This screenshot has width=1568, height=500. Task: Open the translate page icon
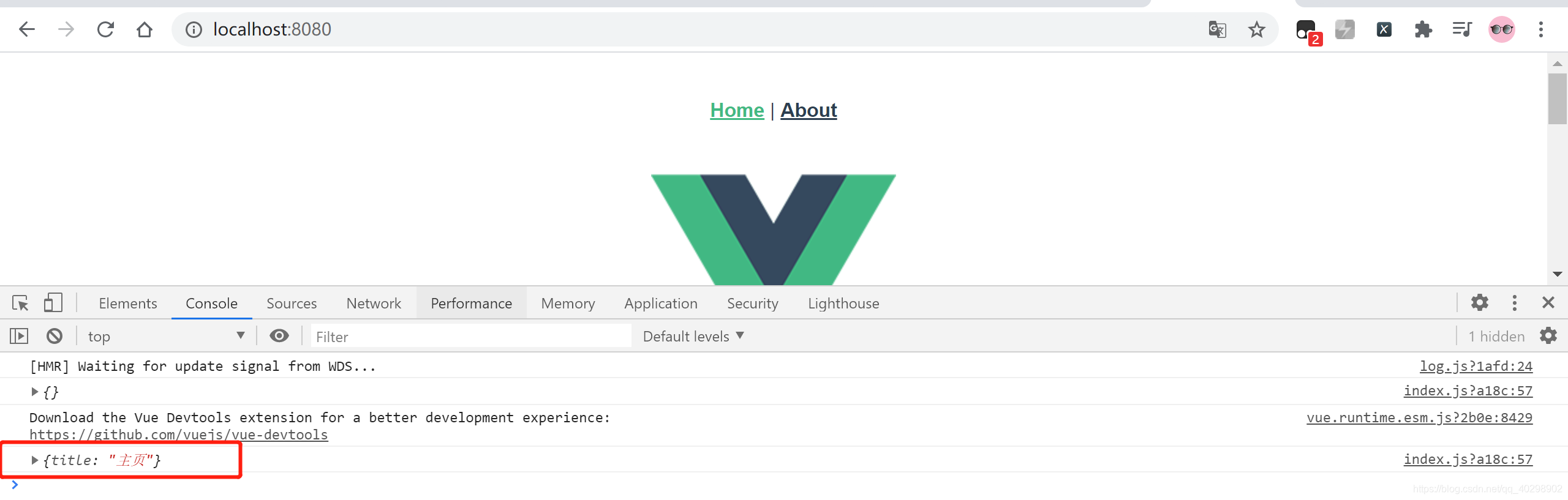click(x=1217, y=29)
